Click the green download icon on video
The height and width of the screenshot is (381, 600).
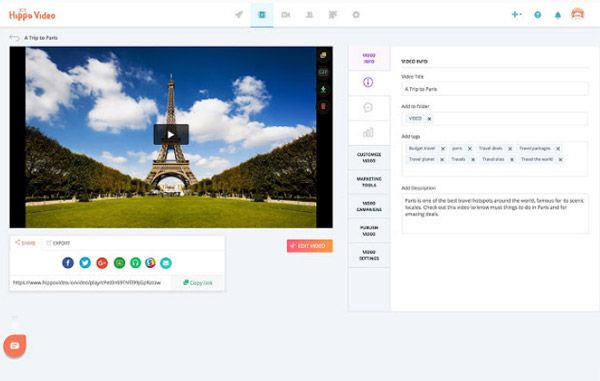(323, 89)
